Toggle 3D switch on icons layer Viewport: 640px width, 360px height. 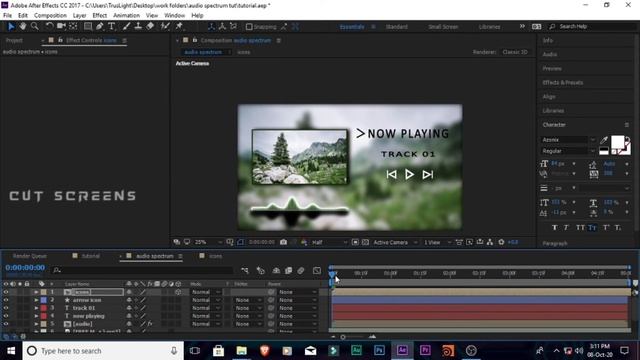[178, 292]
